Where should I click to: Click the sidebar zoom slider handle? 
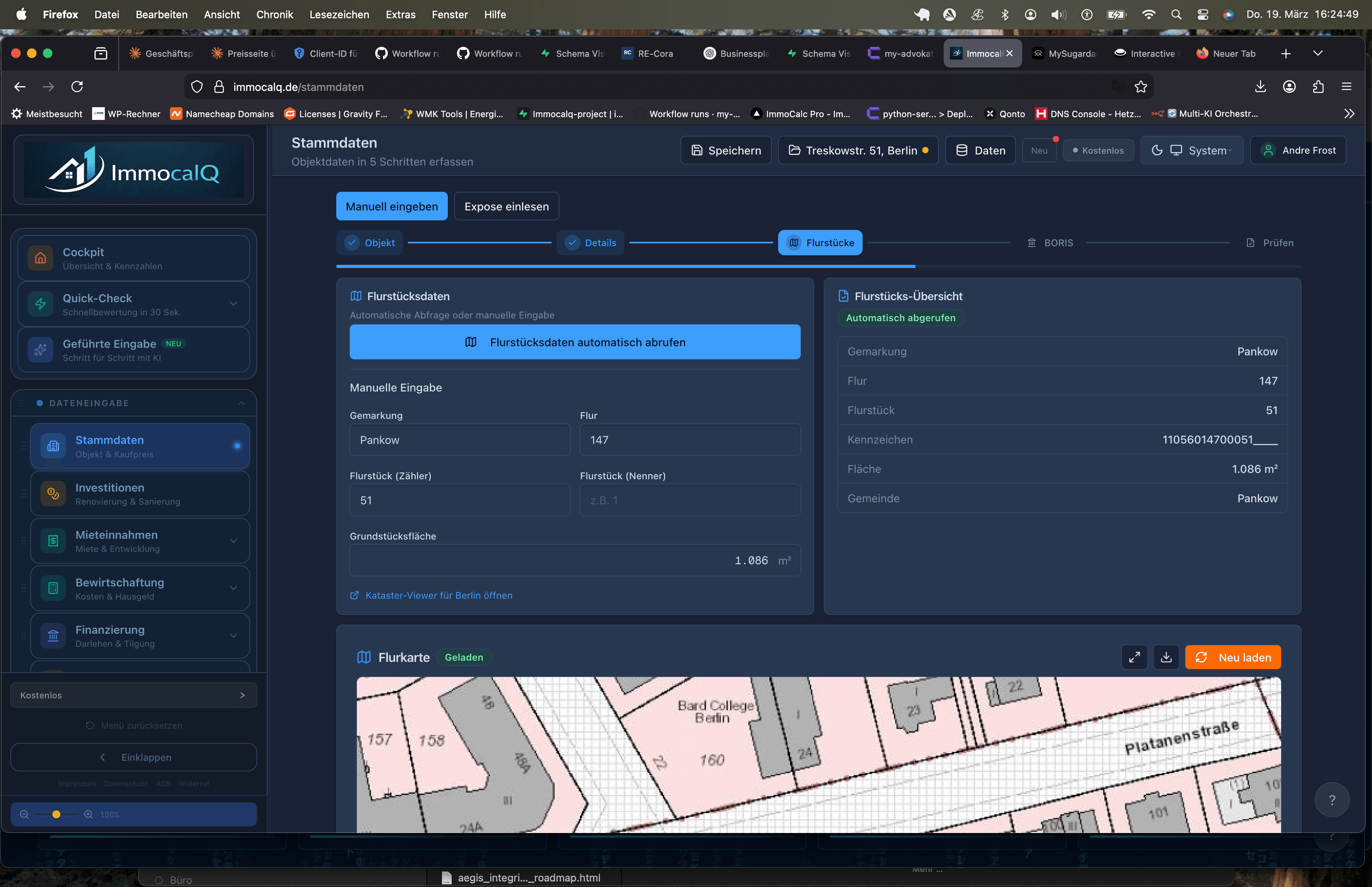pos(56,814)
